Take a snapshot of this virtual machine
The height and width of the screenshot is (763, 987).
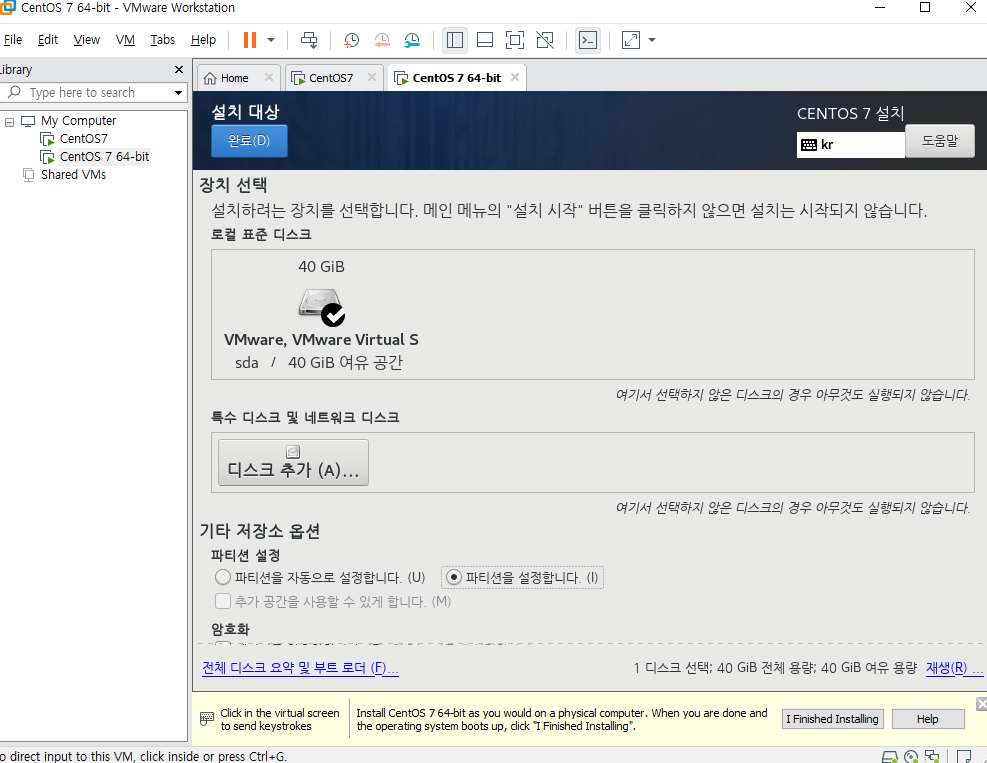[351, 40]
